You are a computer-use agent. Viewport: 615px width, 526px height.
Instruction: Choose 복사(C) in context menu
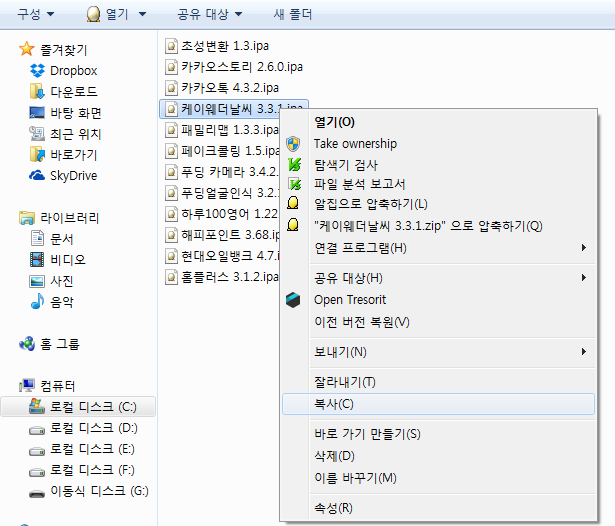[x=438, y=404]
